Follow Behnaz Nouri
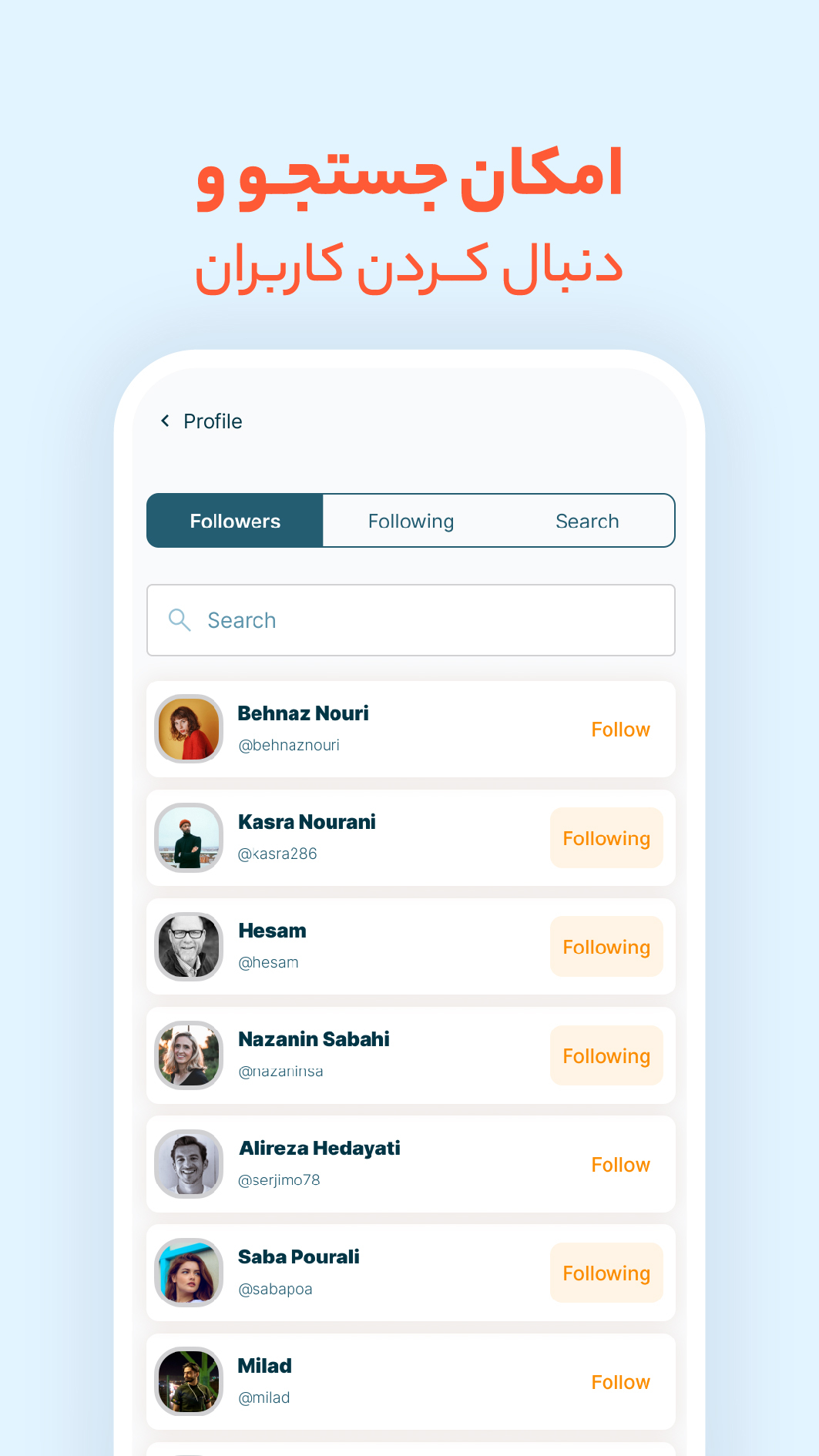 click(x=620, y=730)
